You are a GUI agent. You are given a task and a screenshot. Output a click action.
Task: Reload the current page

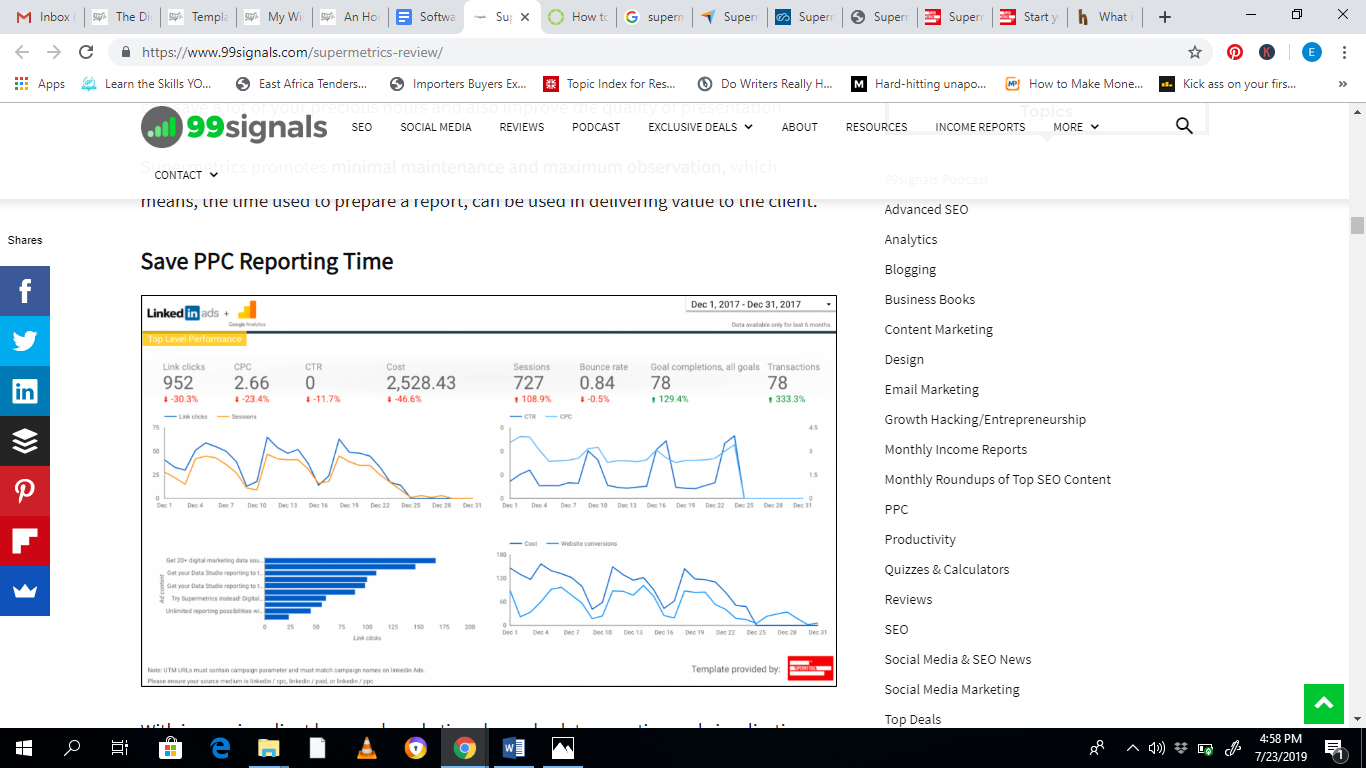click(x=86, y=52)
